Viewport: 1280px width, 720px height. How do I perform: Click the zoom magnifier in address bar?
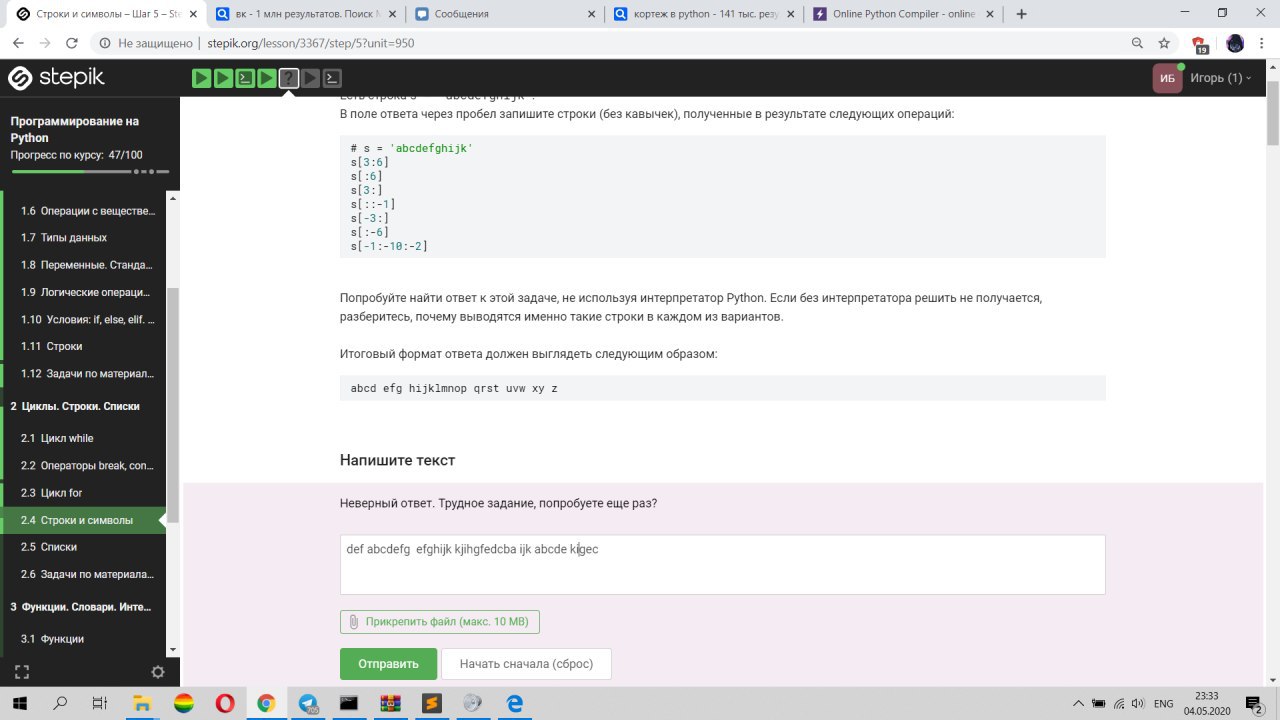(1137, 43)
